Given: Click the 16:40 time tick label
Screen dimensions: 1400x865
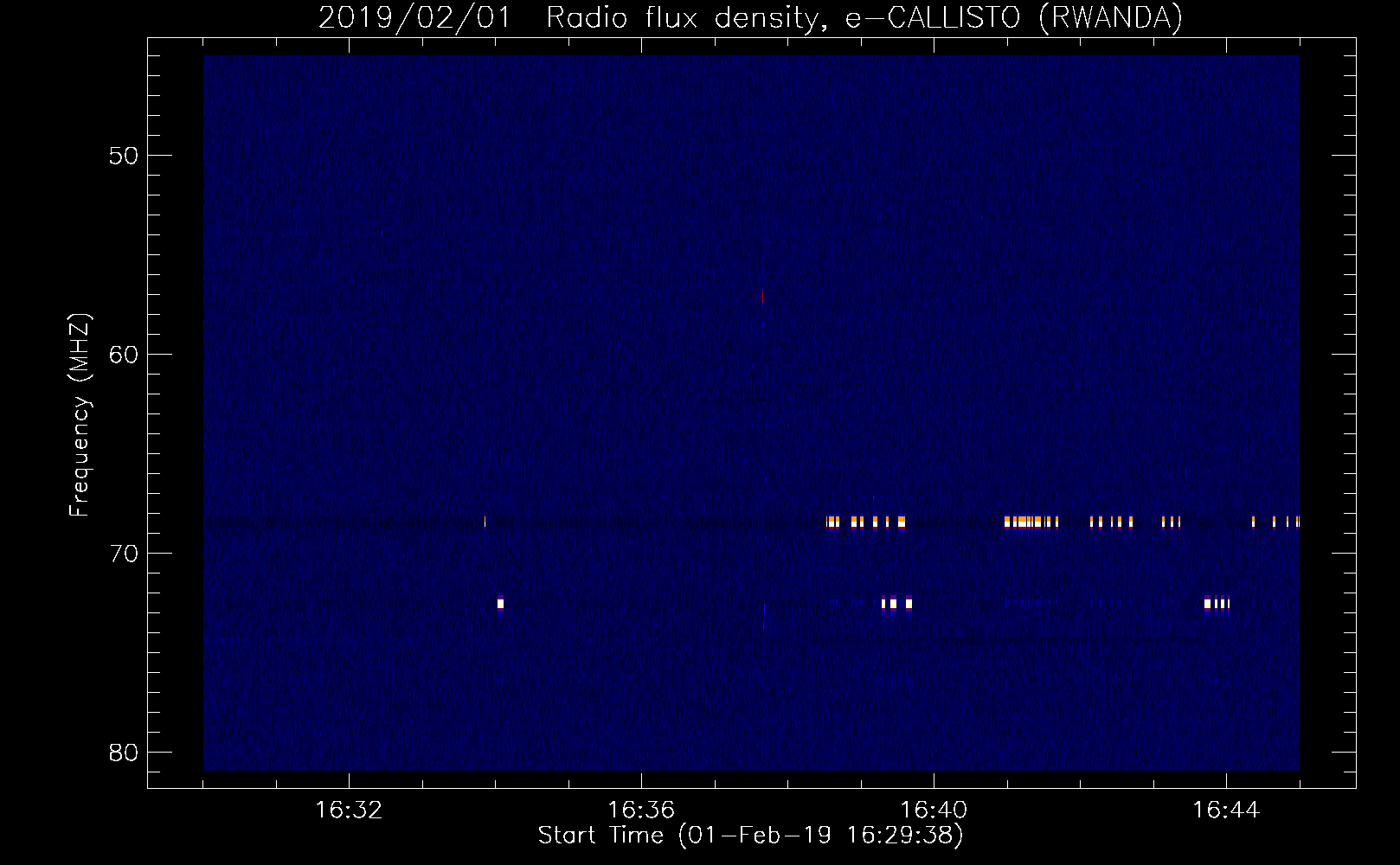Looking at the screenshot, I should [x=934, y=811].
